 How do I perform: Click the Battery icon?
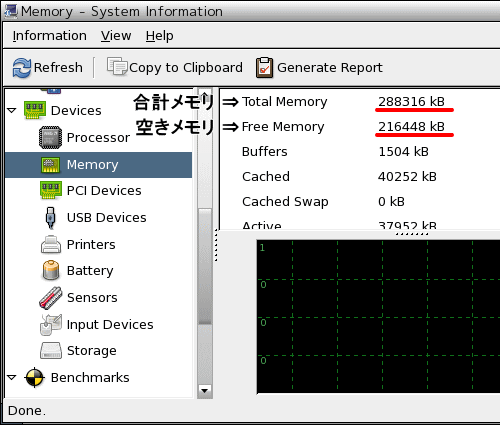click(51, 270)
